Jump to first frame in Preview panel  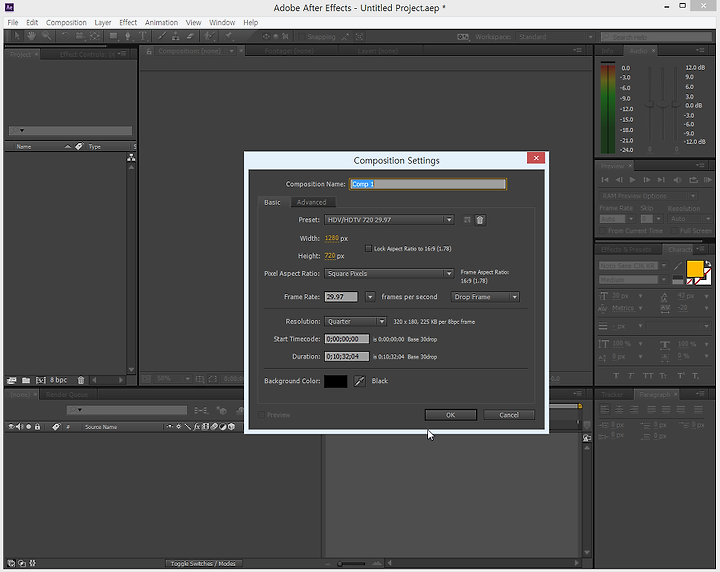pos(605,180)
